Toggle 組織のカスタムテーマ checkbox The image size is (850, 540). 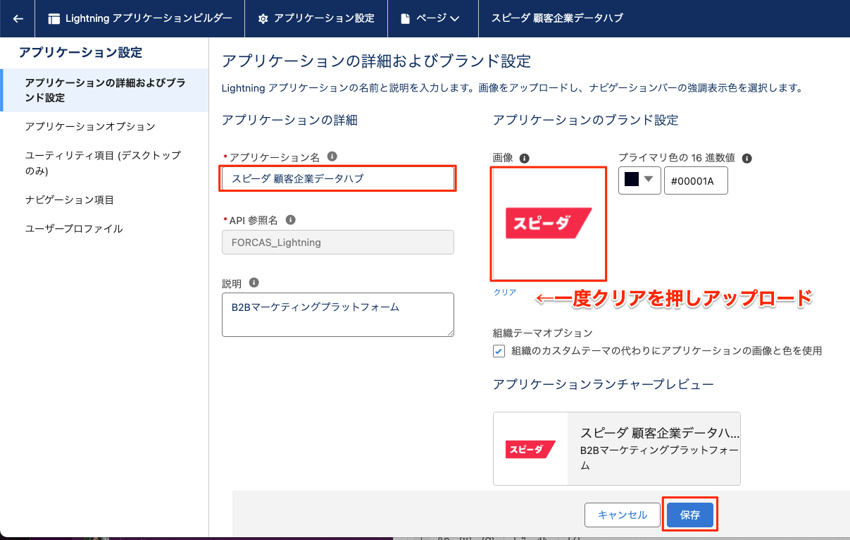point(499,351)
